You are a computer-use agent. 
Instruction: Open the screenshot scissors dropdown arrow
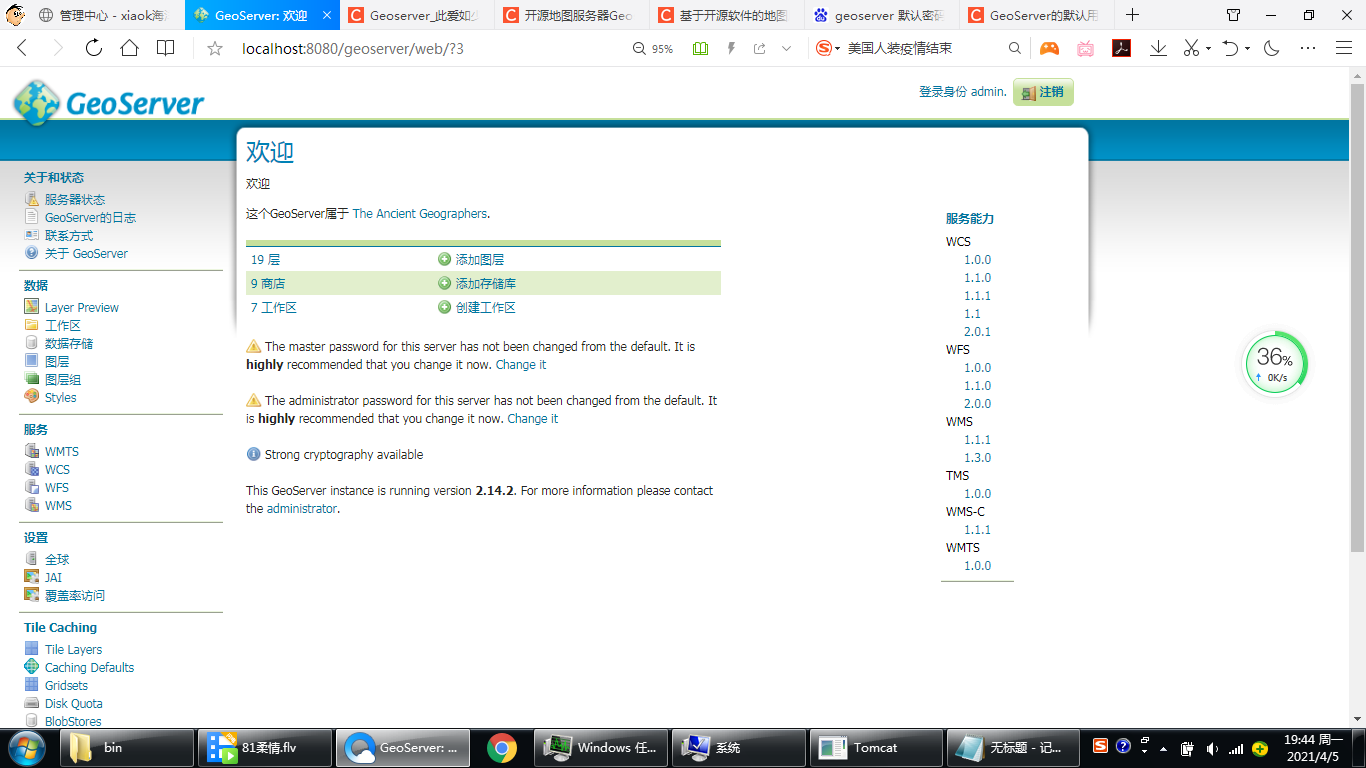pyautogui.click(x=1208, y=49)
